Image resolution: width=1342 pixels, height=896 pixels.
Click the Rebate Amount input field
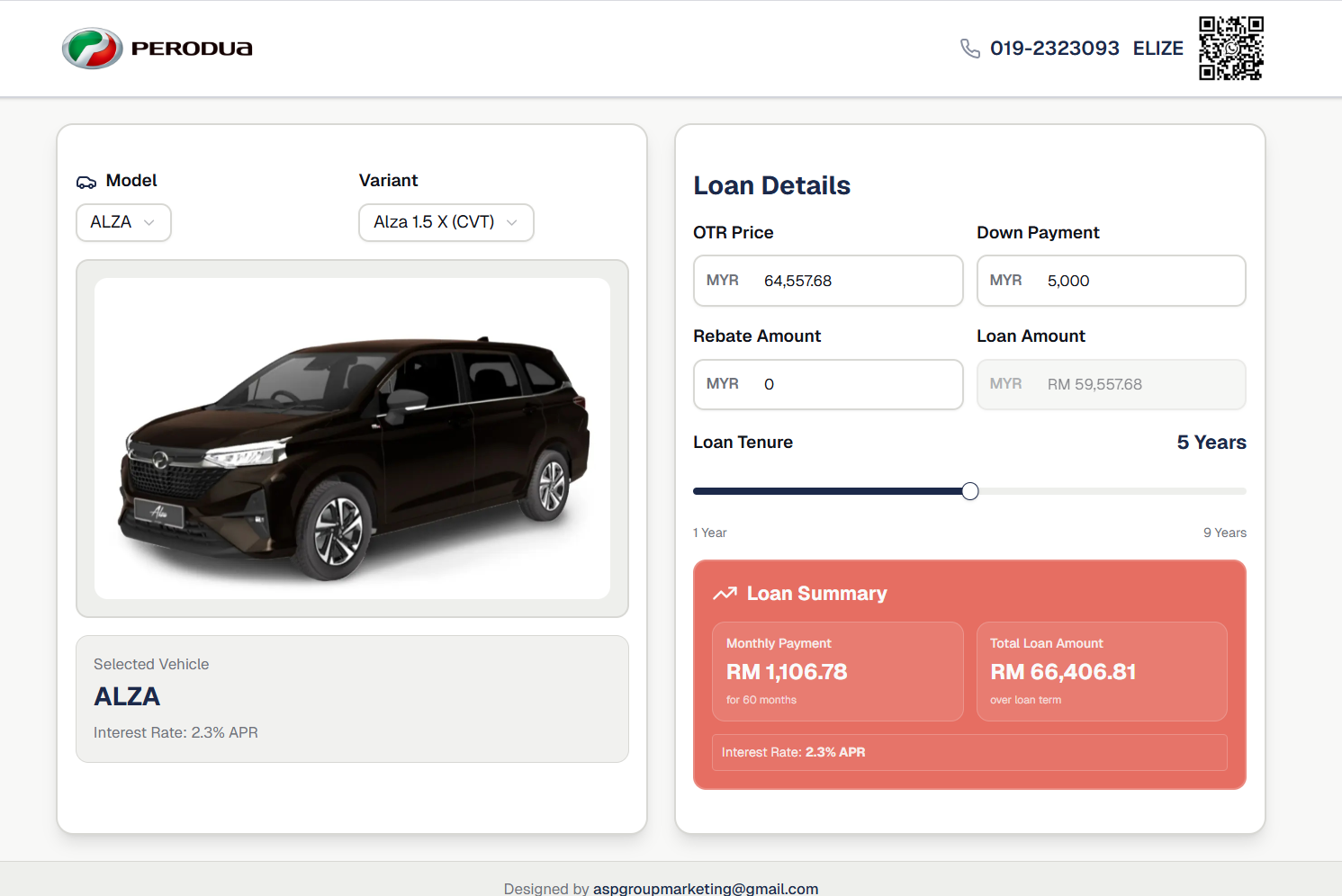(x=828, y=384)
